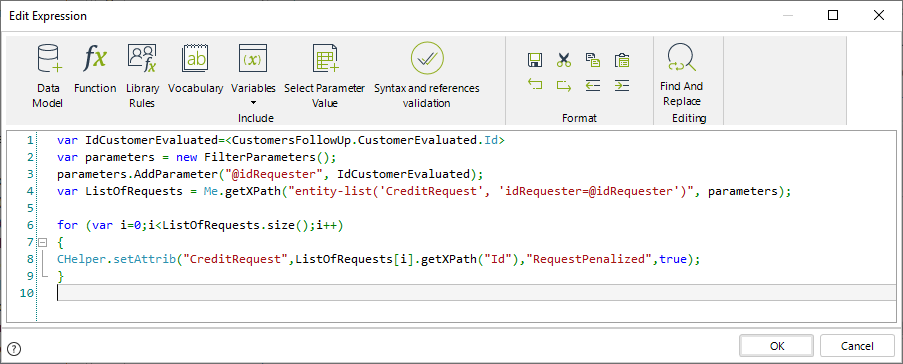Redo with the right return arrow
Image resolution: width=903 pixels, height=364 pixels.
(564, 86)
